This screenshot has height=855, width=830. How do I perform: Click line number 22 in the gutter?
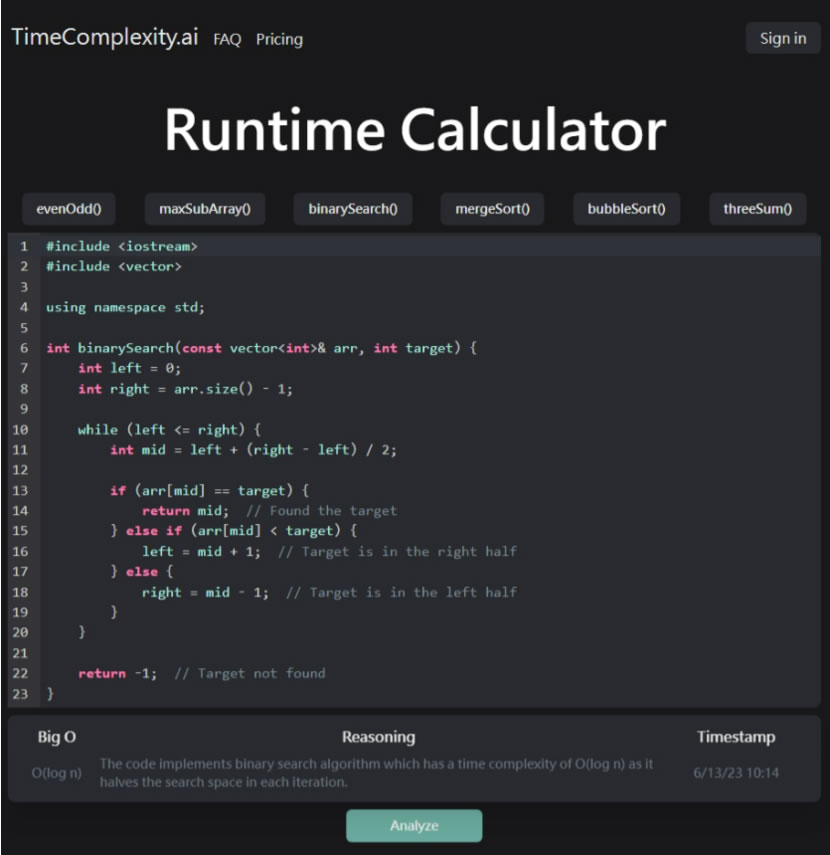click(20, 674)
